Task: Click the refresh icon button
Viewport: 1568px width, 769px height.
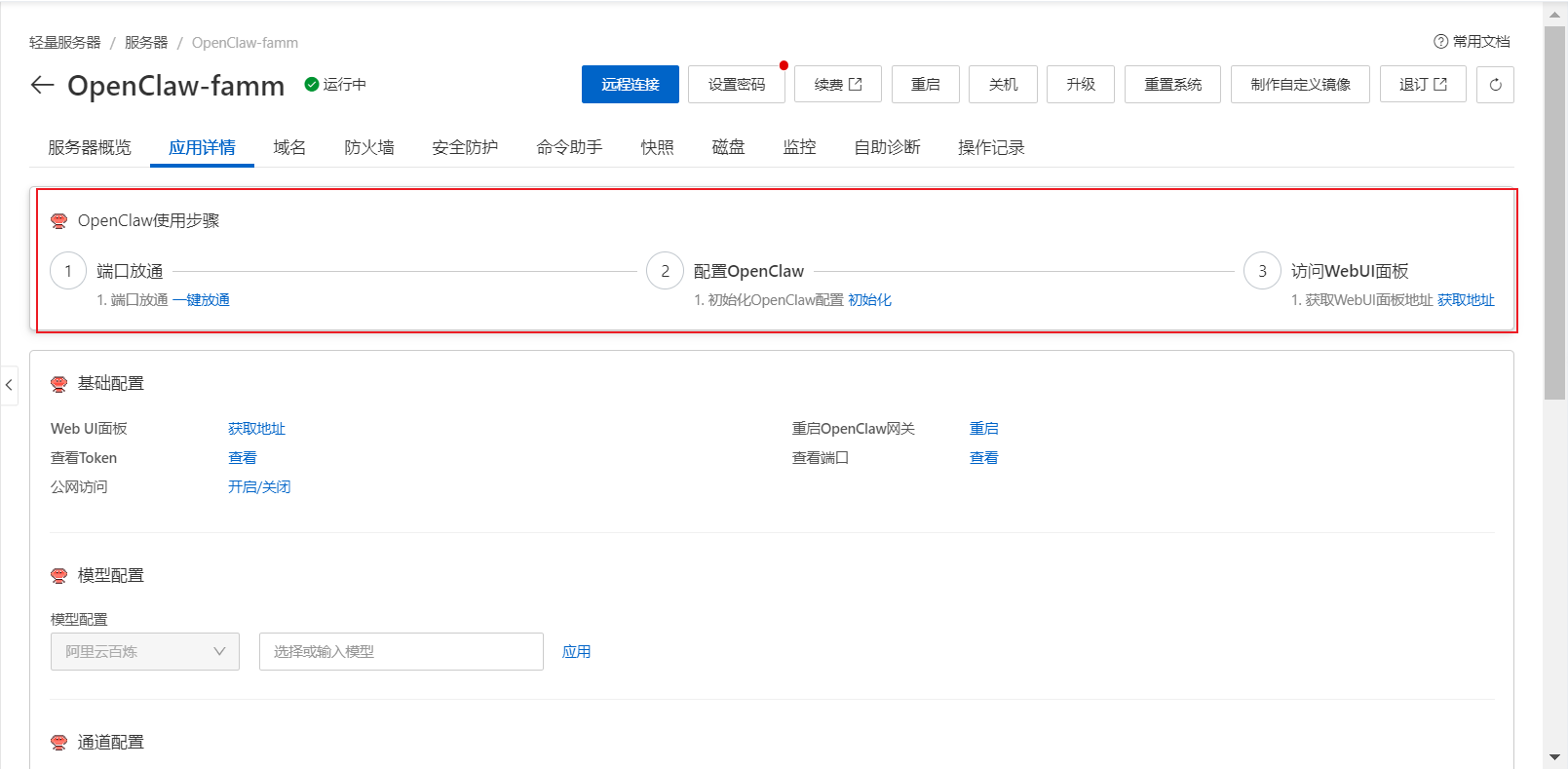Action: coord(1495,85)
